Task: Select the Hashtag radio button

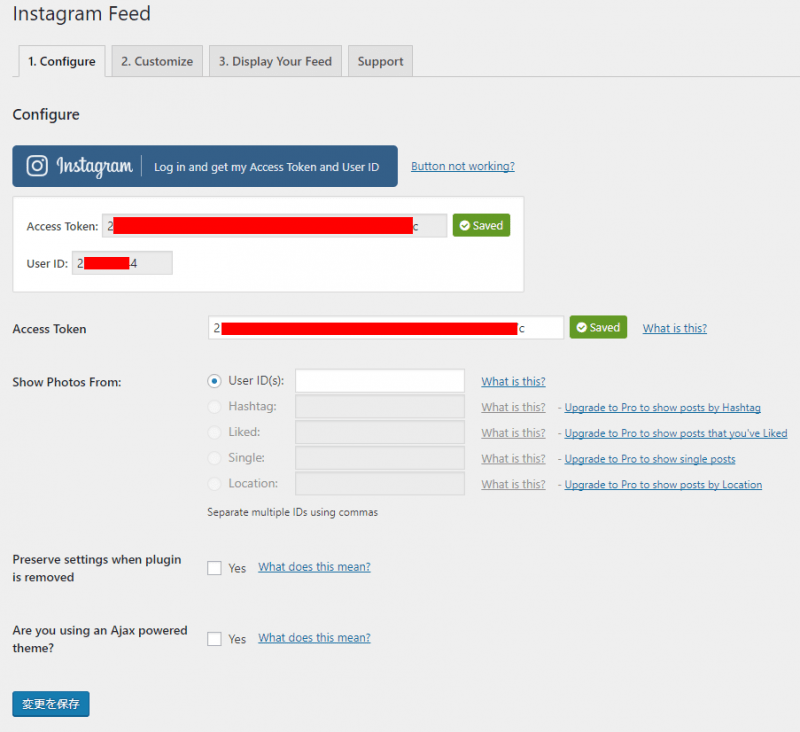Action: point(214,407)
